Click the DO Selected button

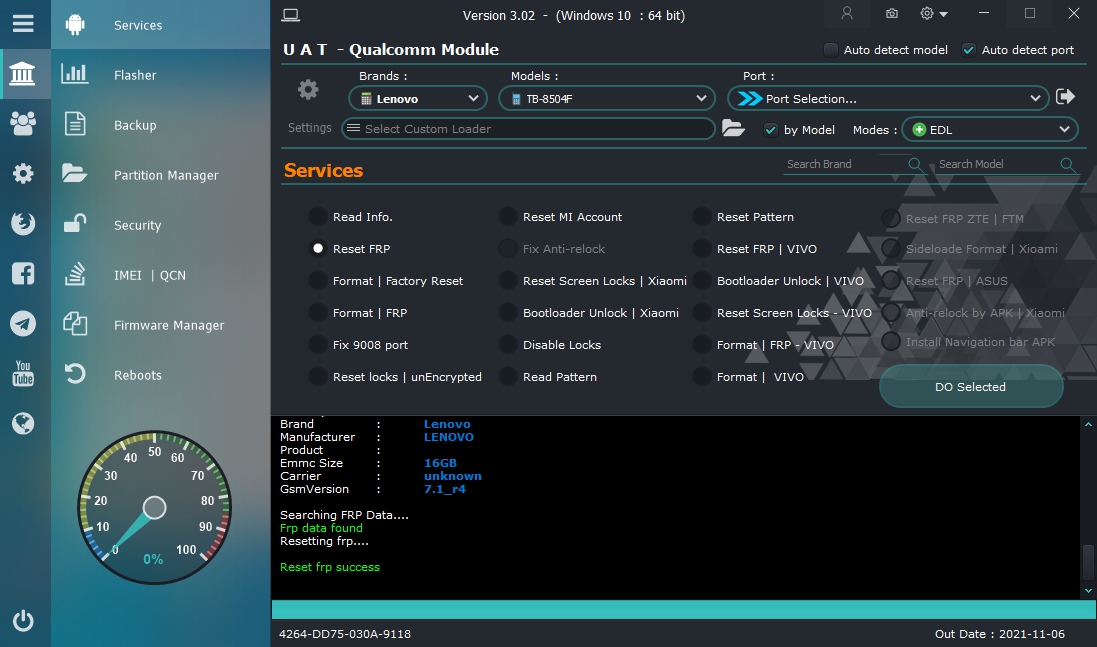(971, 387)
